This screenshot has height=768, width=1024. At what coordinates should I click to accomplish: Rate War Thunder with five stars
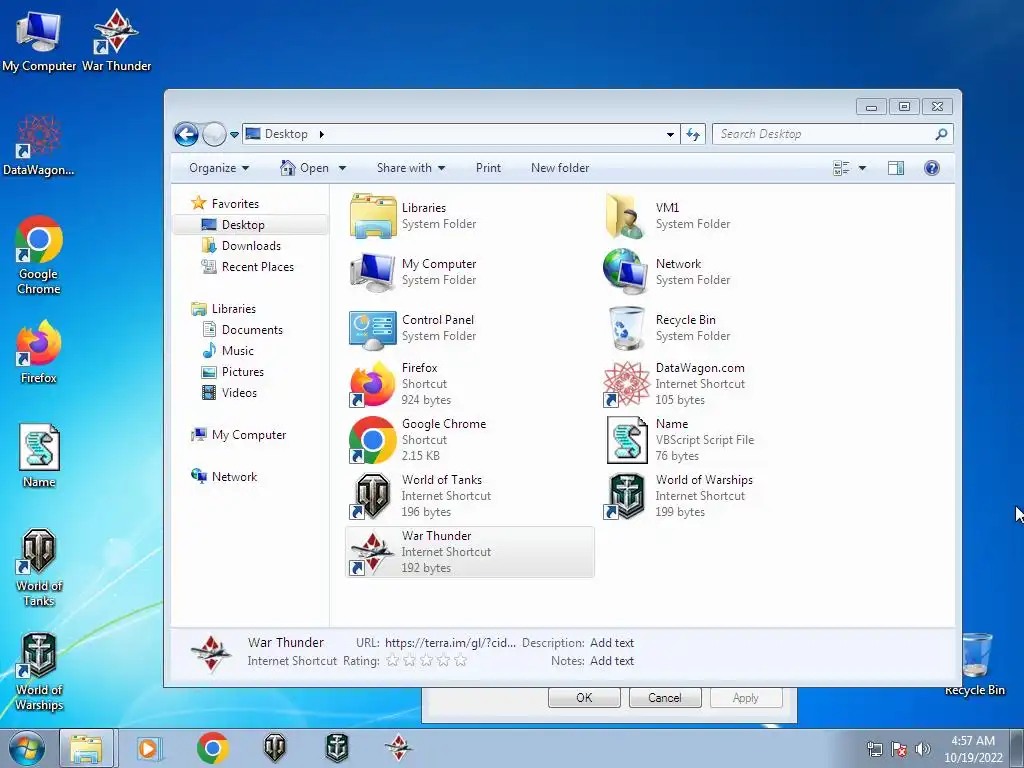pyautogui.click(x=460, y=661)
